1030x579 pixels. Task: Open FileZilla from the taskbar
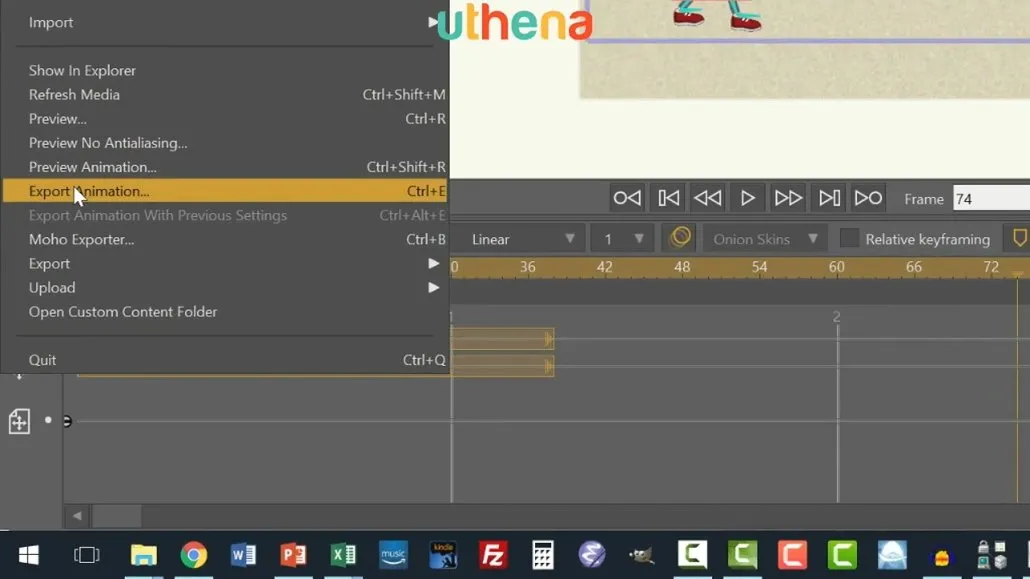tap(493, 556)
